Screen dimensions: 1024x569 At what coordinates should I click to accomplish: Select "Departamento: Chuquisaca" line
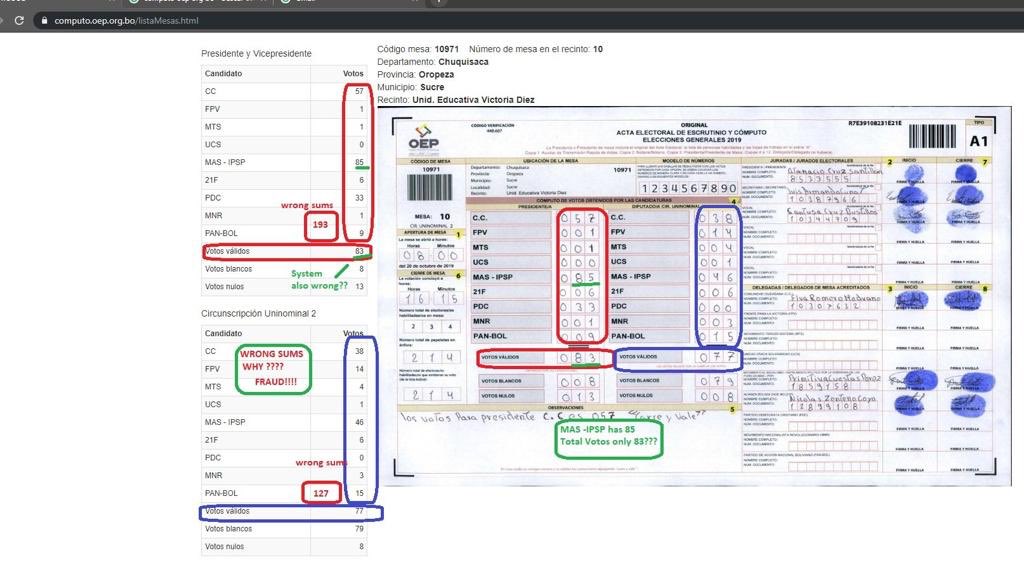(433, 62)
